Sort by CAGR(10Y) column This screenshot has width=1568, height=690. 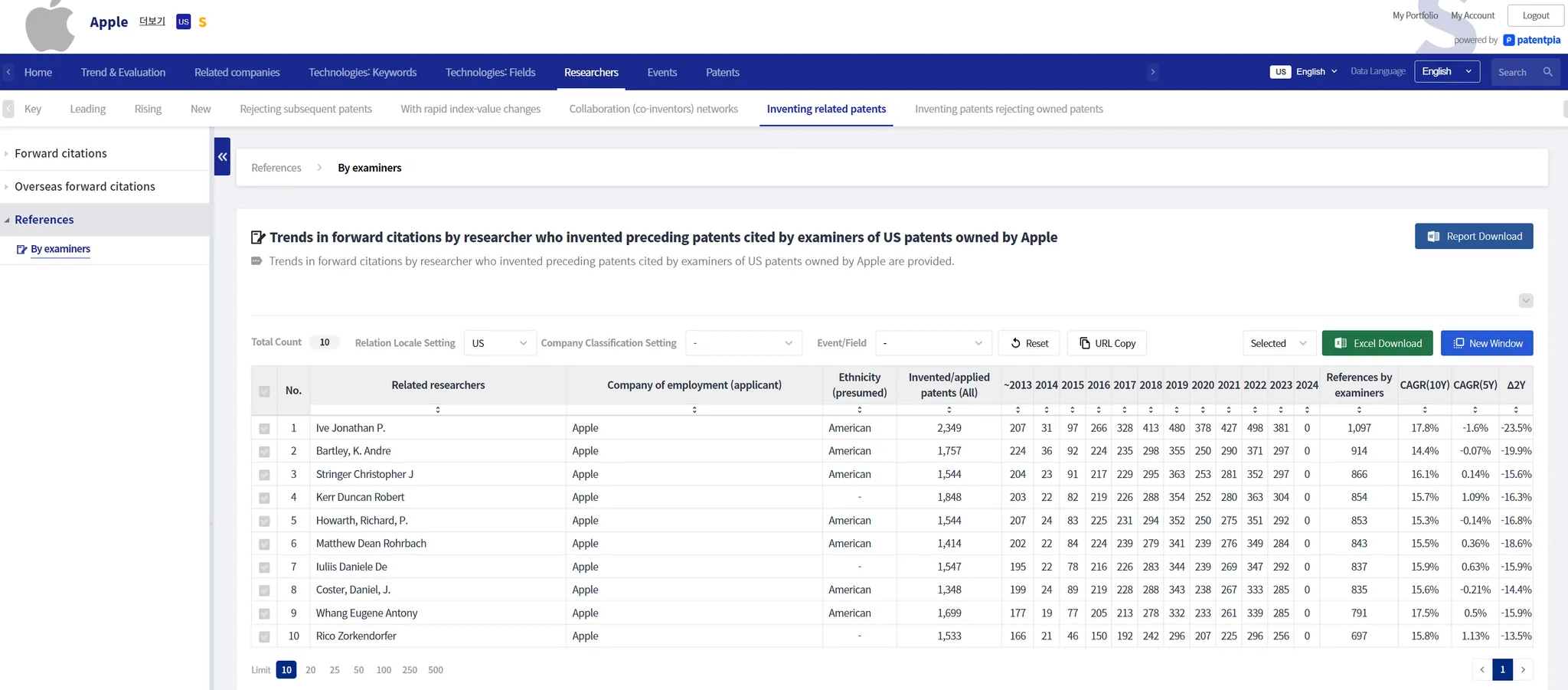pos(1425,410)
